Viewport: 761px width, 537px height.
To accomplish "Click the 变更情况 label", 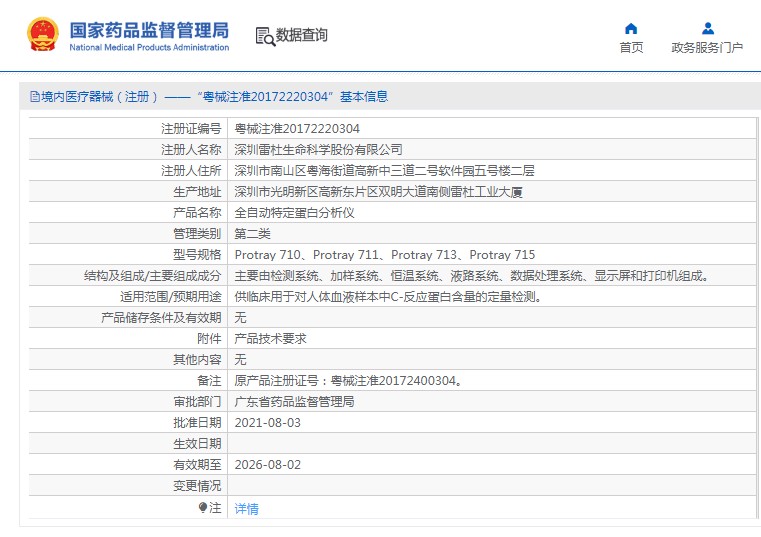I will (x=198, y=486).
